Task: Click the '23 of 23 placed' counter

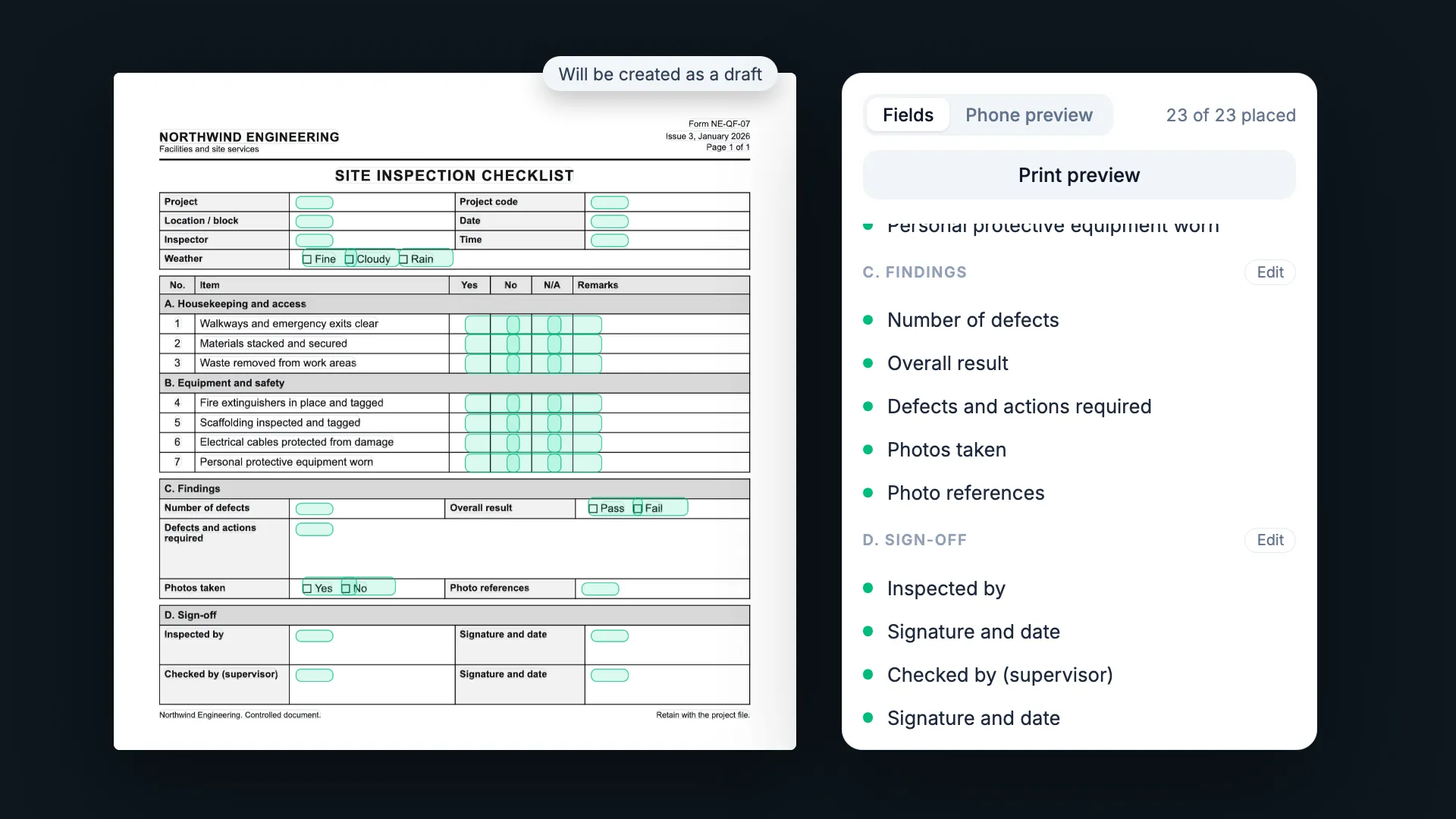Action: coord(1231,115)
